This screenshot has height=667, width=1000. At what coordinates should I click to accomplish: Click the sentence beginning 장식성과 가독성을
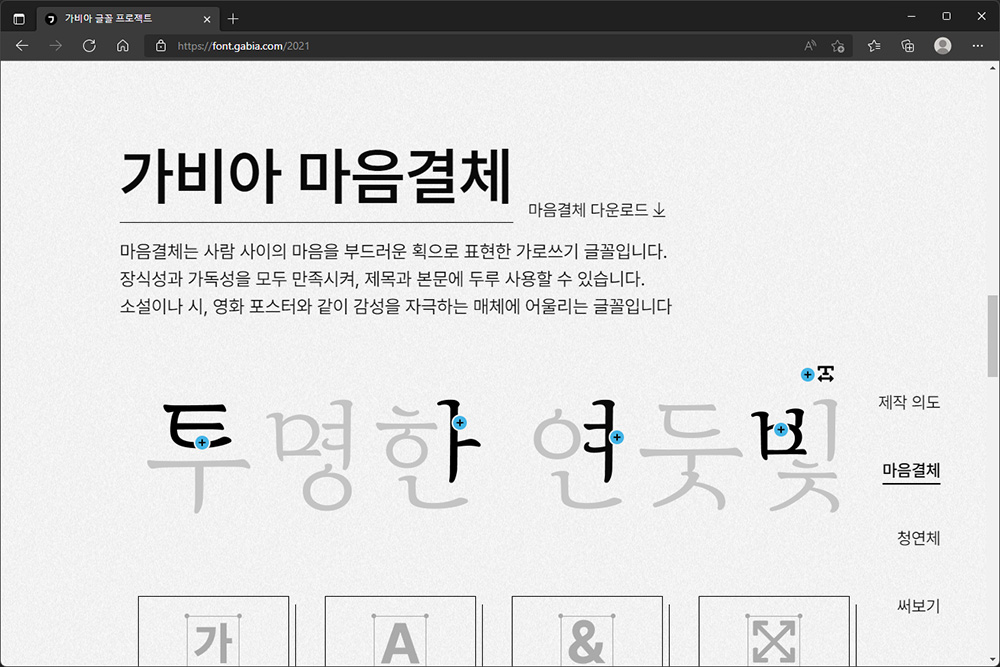coord(383,279)
